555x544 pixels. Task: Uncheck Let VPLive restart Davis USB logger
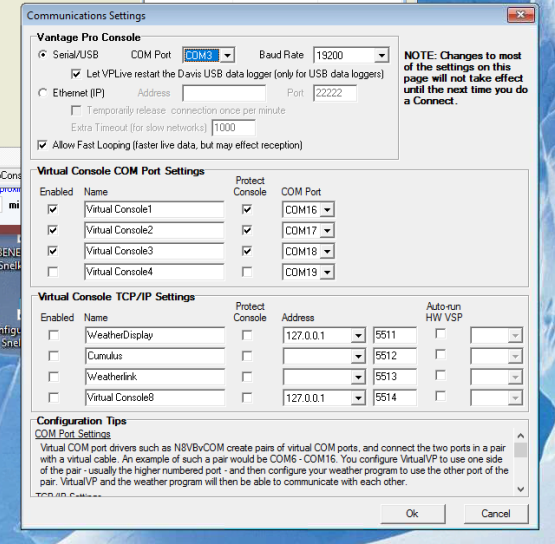click(76, 74)
